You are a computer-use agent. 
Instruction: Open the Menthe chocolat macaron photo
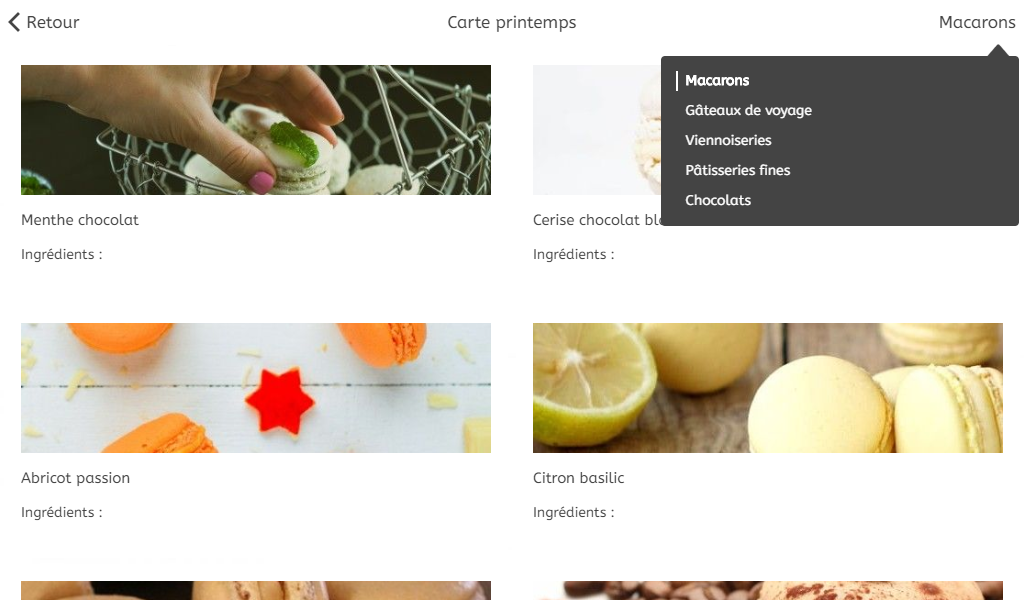tap(256, 130)
